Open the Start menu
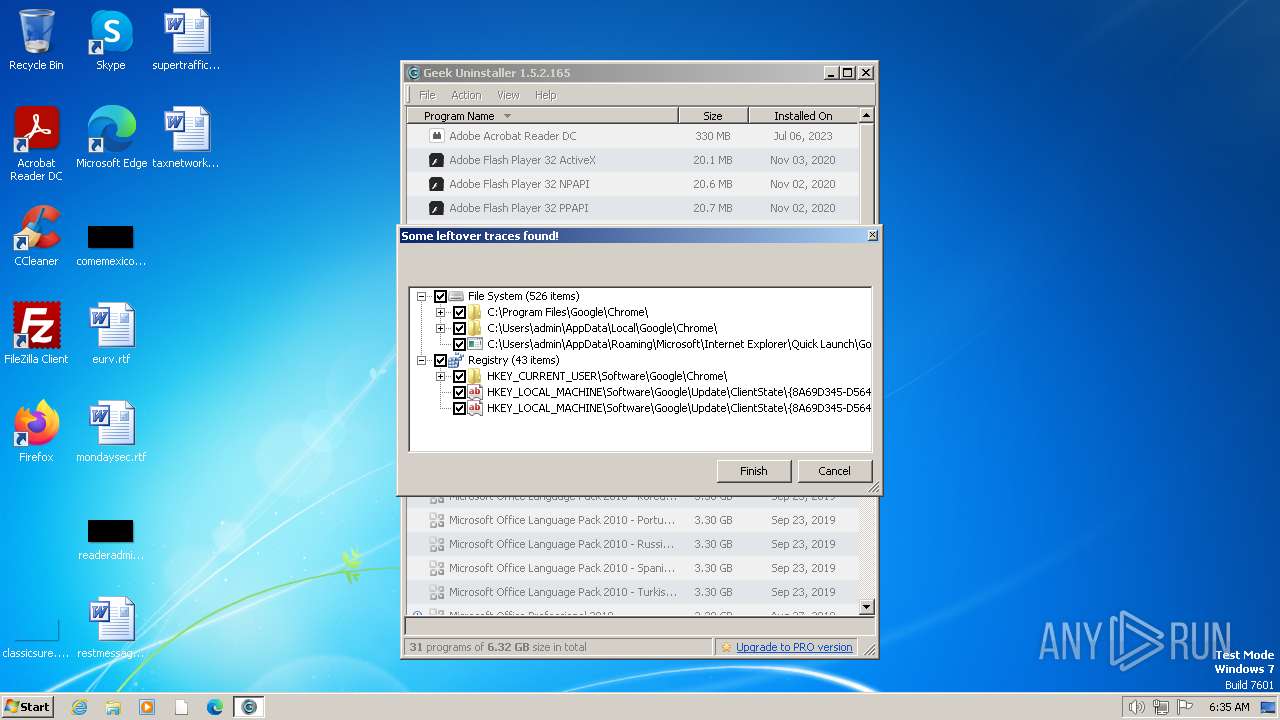This screenshot has width=1280, height=720. (27, 706)
